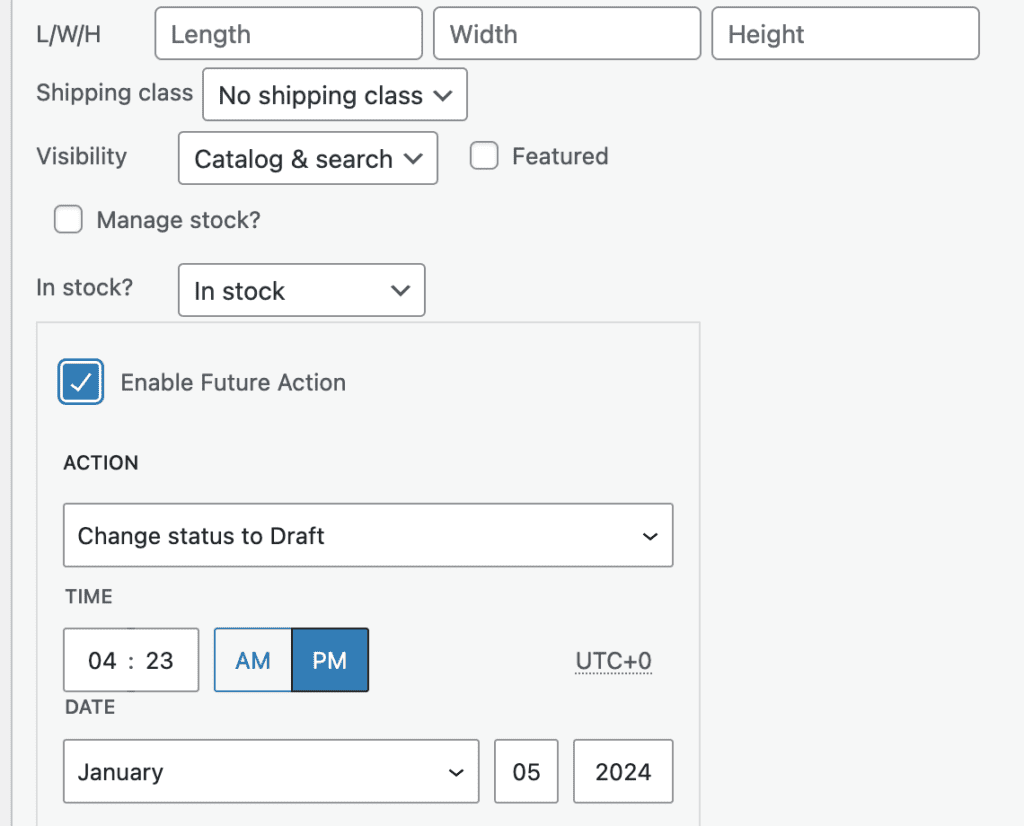Click the Length input field
The width and height of the screenshot is (1024, 826).
[x=288, y=33]
